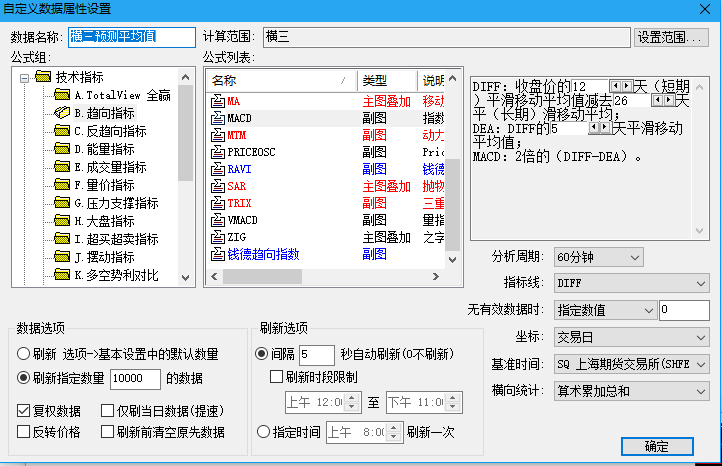Enable the 反转价格 checkbox

pos(24,432)
